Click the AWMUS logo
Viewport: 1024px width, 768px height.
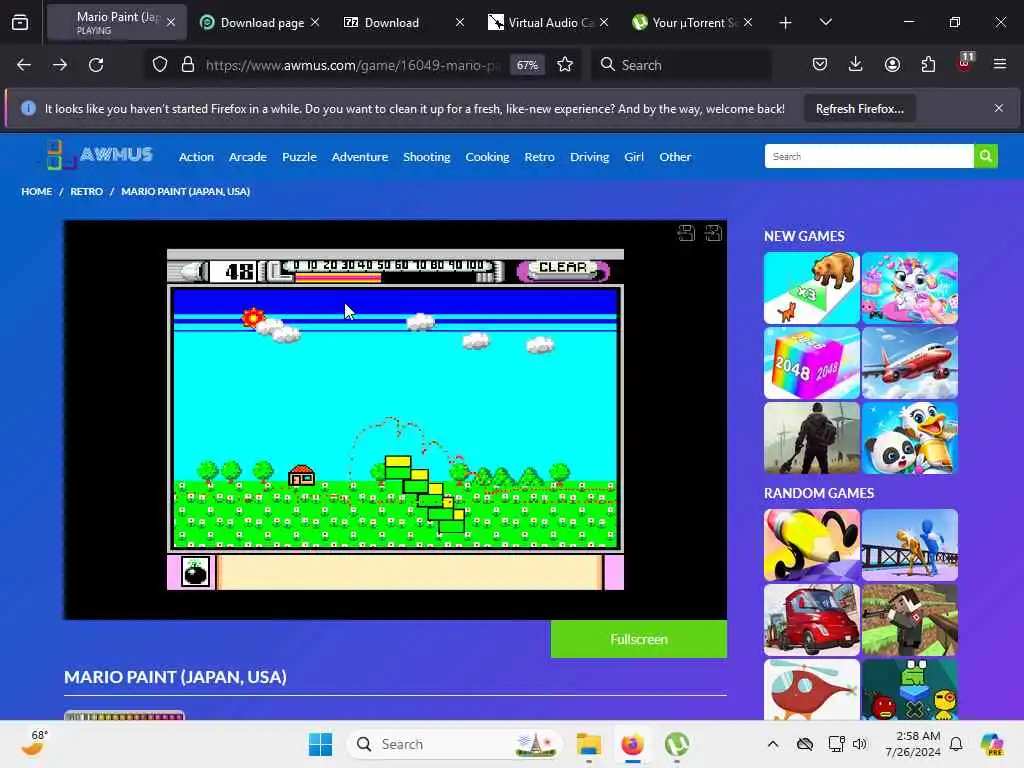pyautogui.click(x=99, y=155)
